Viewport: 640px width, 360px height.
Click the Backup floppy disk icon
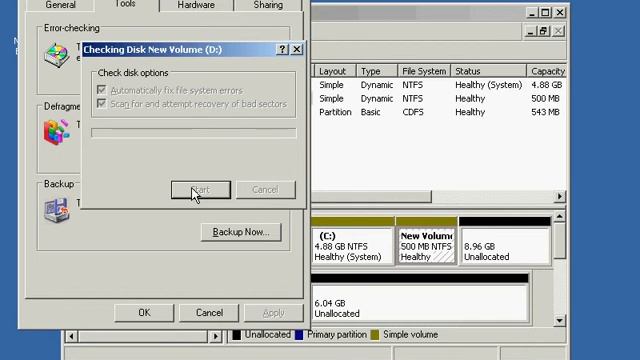point(56,210)
